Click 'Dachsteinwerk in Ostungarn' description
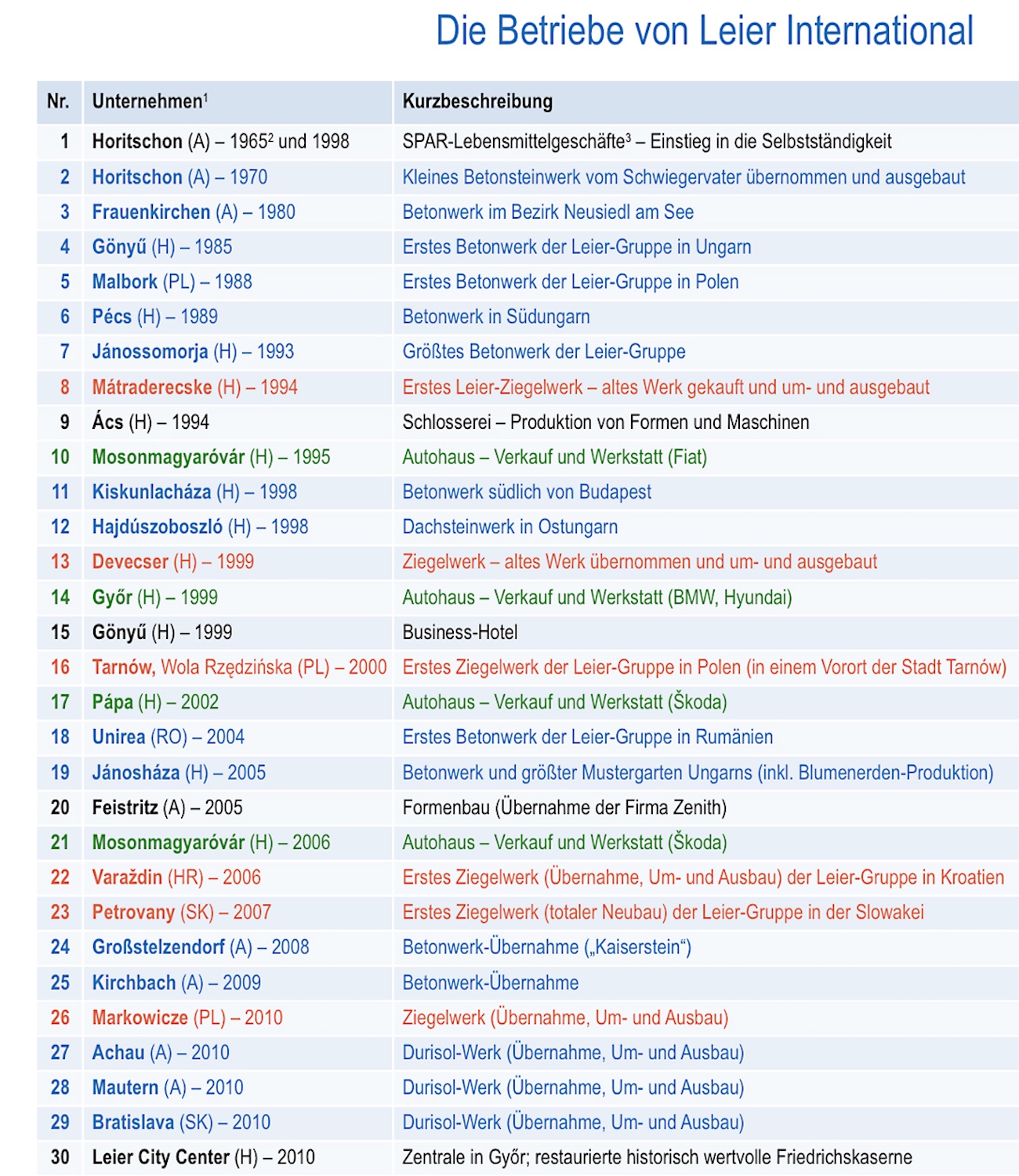 click(509, 527)
